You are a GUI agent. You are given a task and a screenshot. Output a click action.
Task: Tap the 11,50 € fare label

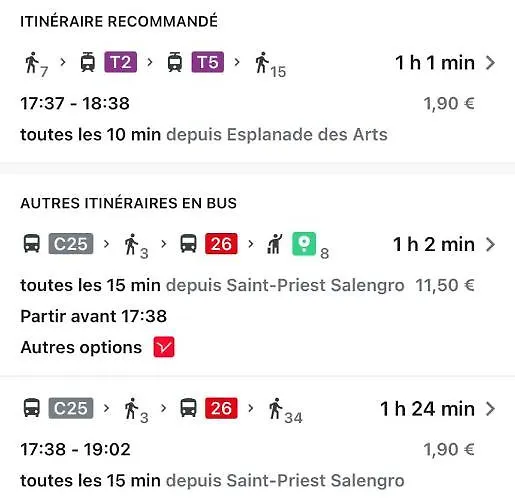point(445,285)
